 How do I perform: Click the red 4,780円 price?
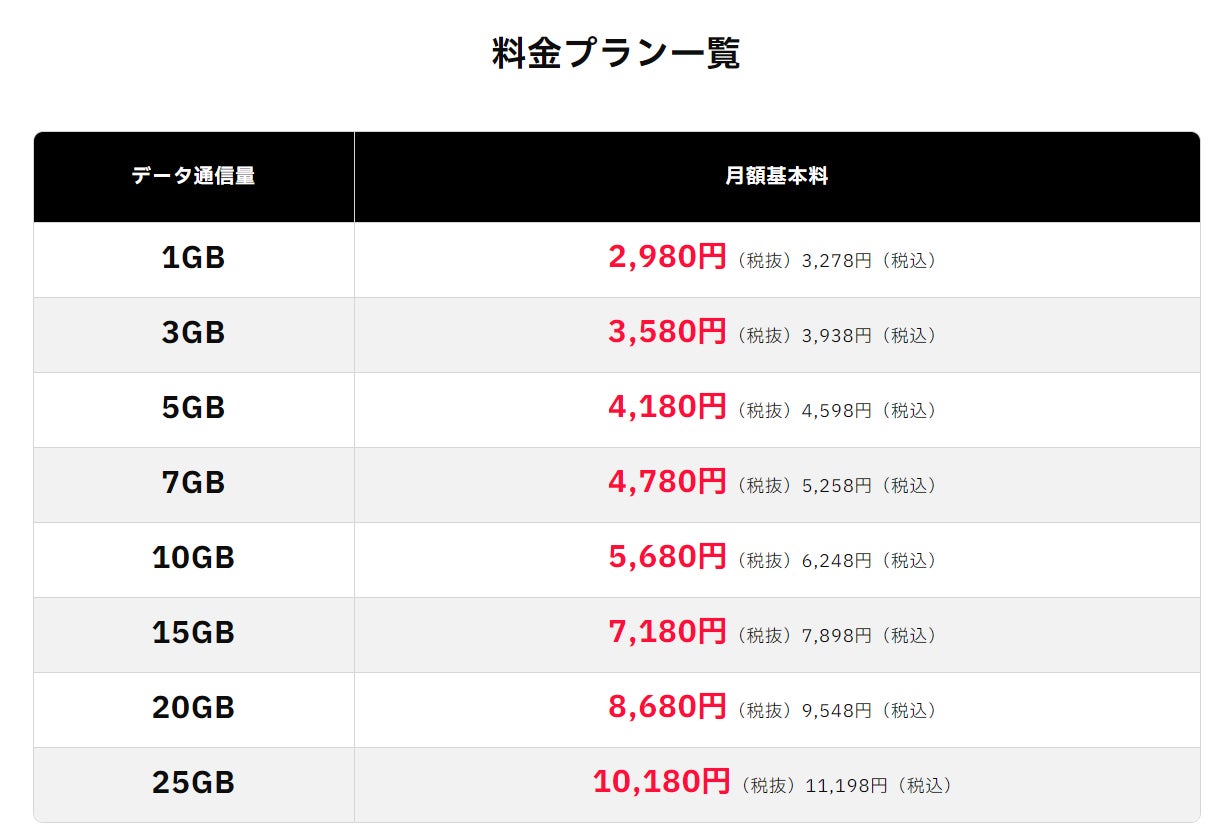(x=667, y=482)
